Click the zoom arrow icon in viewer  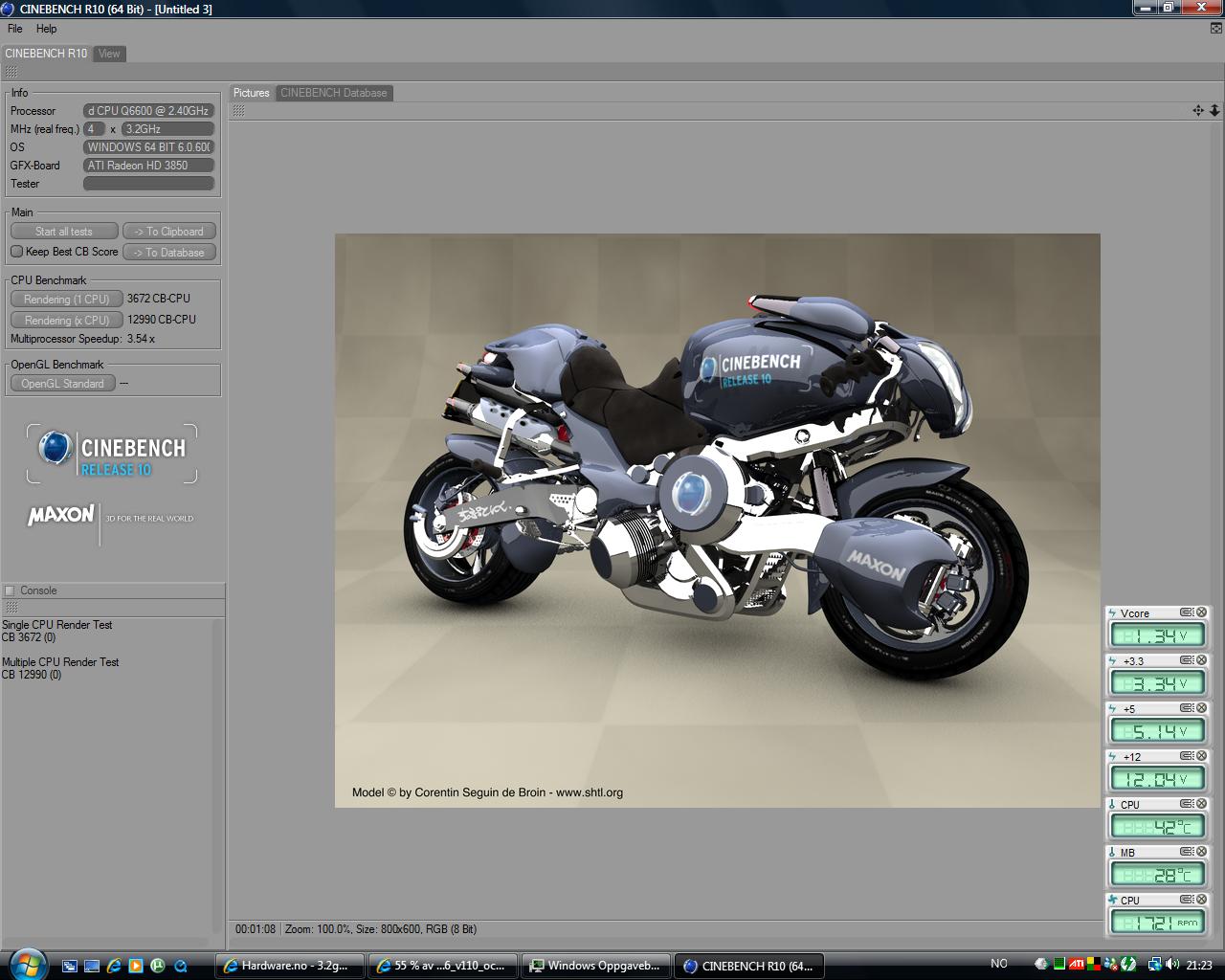[x=1214, y=111]
